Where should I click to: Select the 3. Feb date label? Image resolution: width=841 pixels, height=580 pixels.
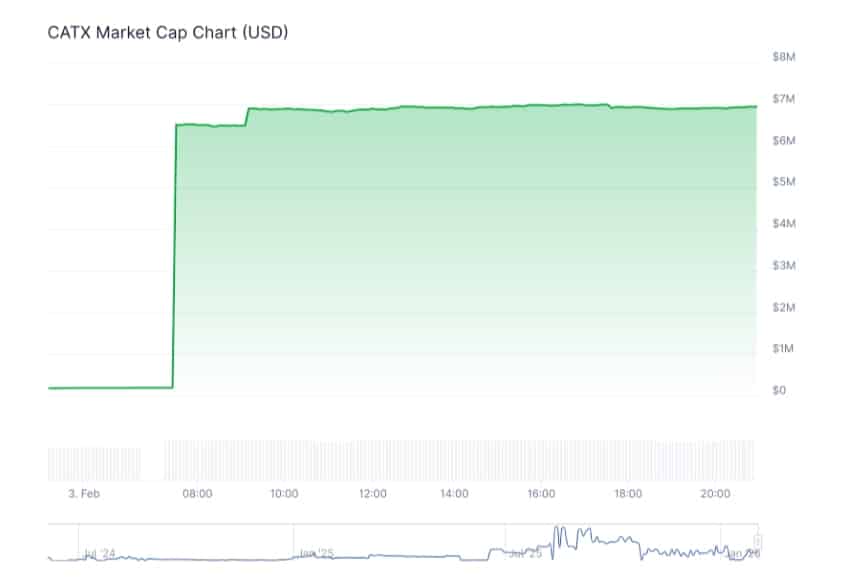click(82, 494)
